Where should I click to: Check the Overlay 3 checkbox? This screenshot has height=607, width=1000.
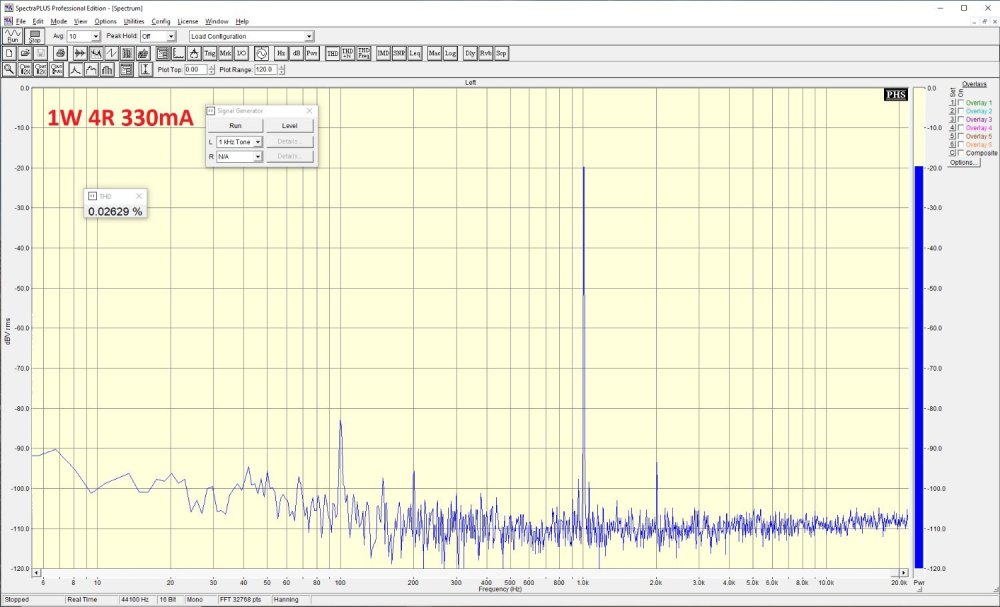[962, 120]
